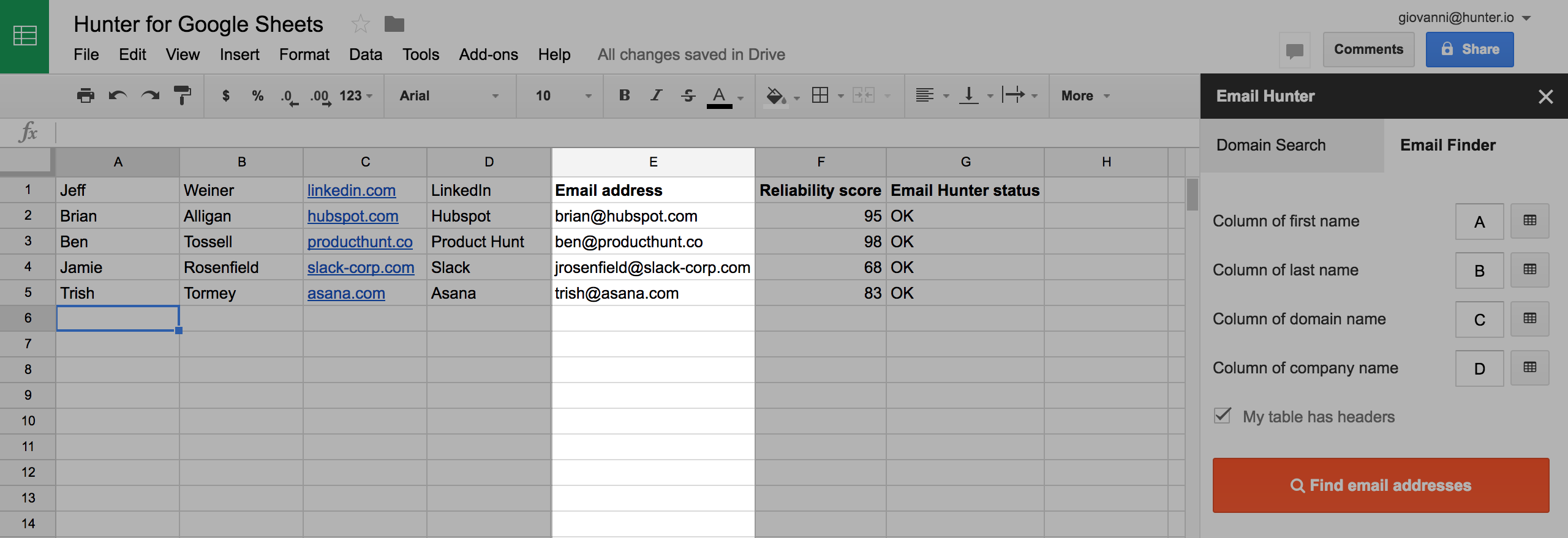The image size is (1568, 538).
Task: Toggle italic formatting
Action: [656, 95]
